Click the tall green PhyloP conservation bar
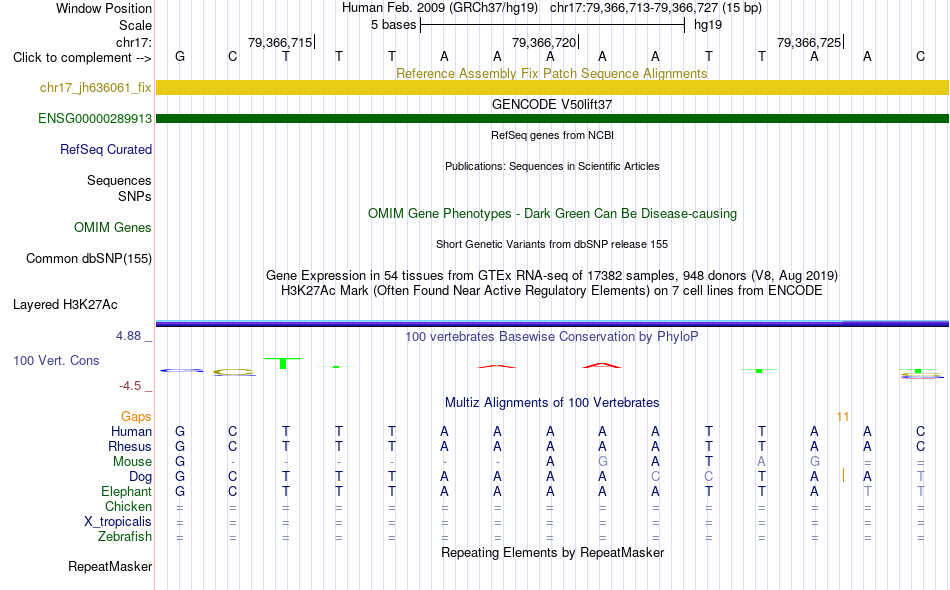 click(x=283, y=363)
